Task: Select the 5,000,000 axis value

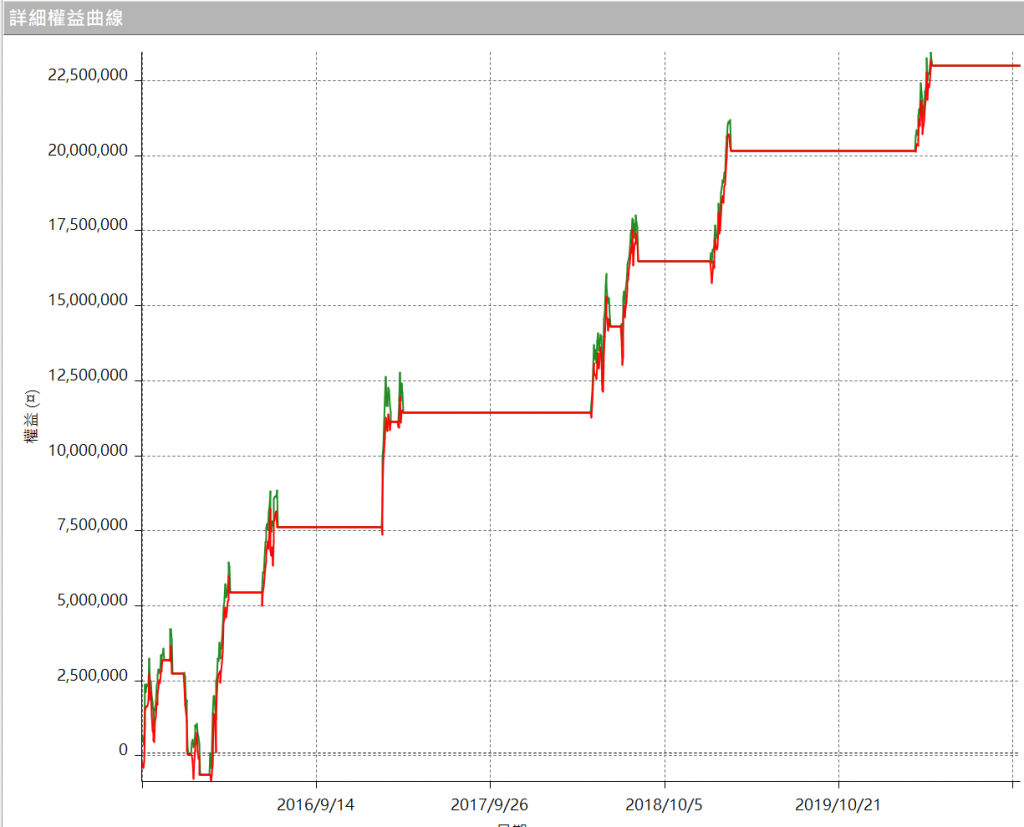Action: (92, 602)
